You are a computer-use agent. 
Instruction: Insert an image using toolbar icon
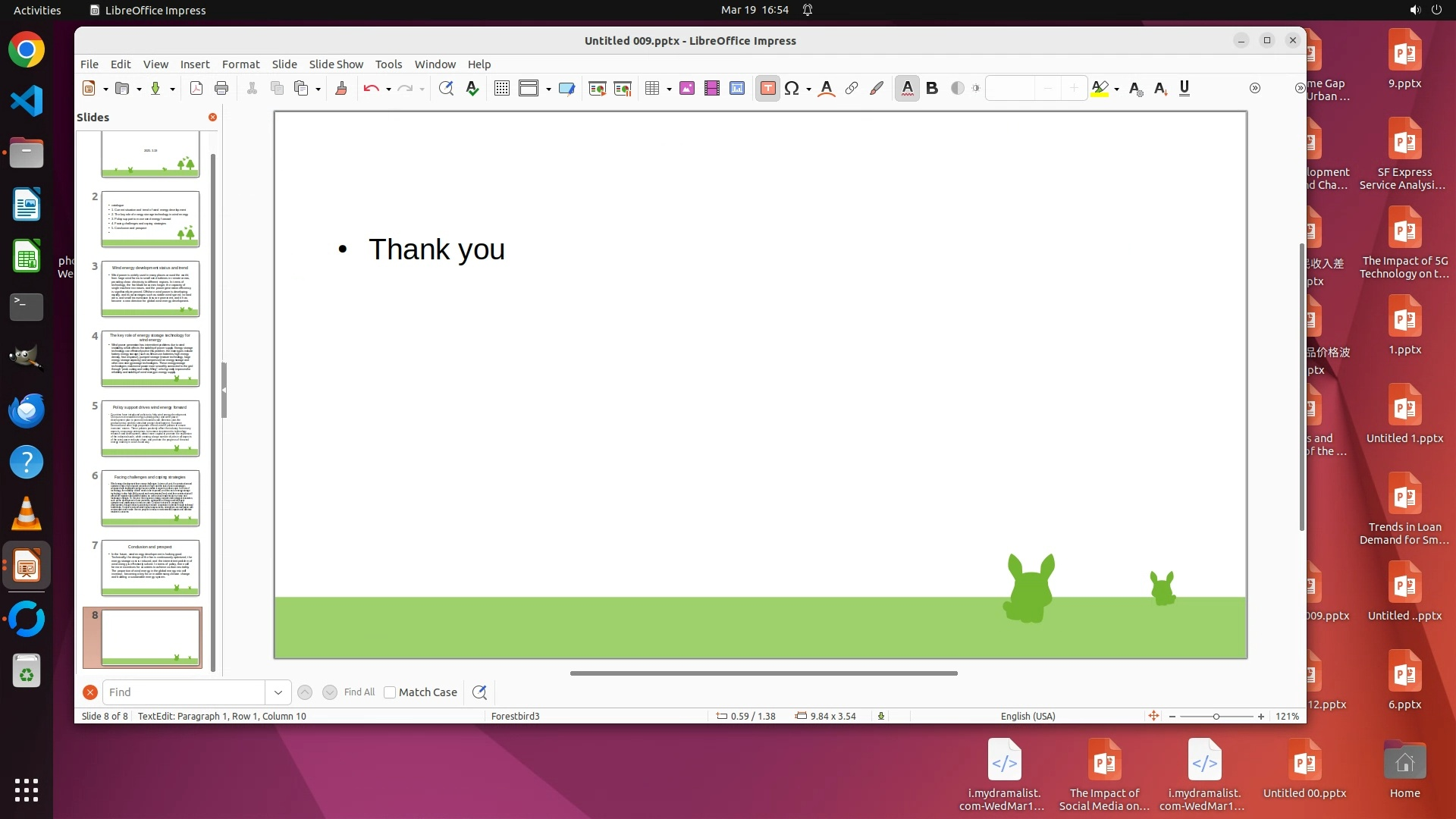(686, 89)
